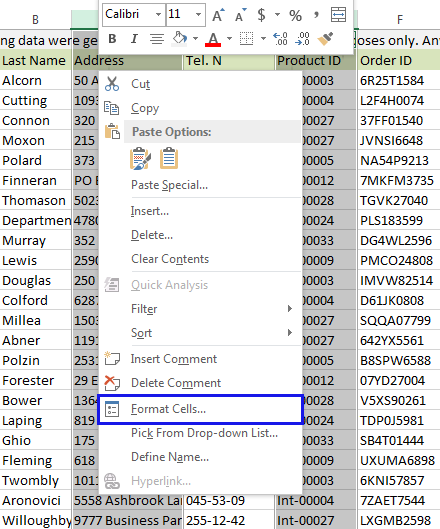This screenshot has width=440, height=529.
Task: Click the Delete Comment icon
Action: click(x=112, y=383)
